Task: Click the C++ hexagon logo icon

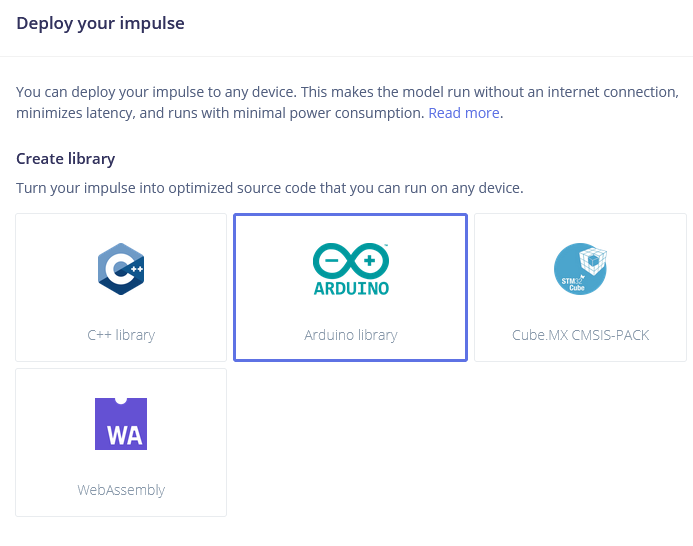Action: pos(121,269)
